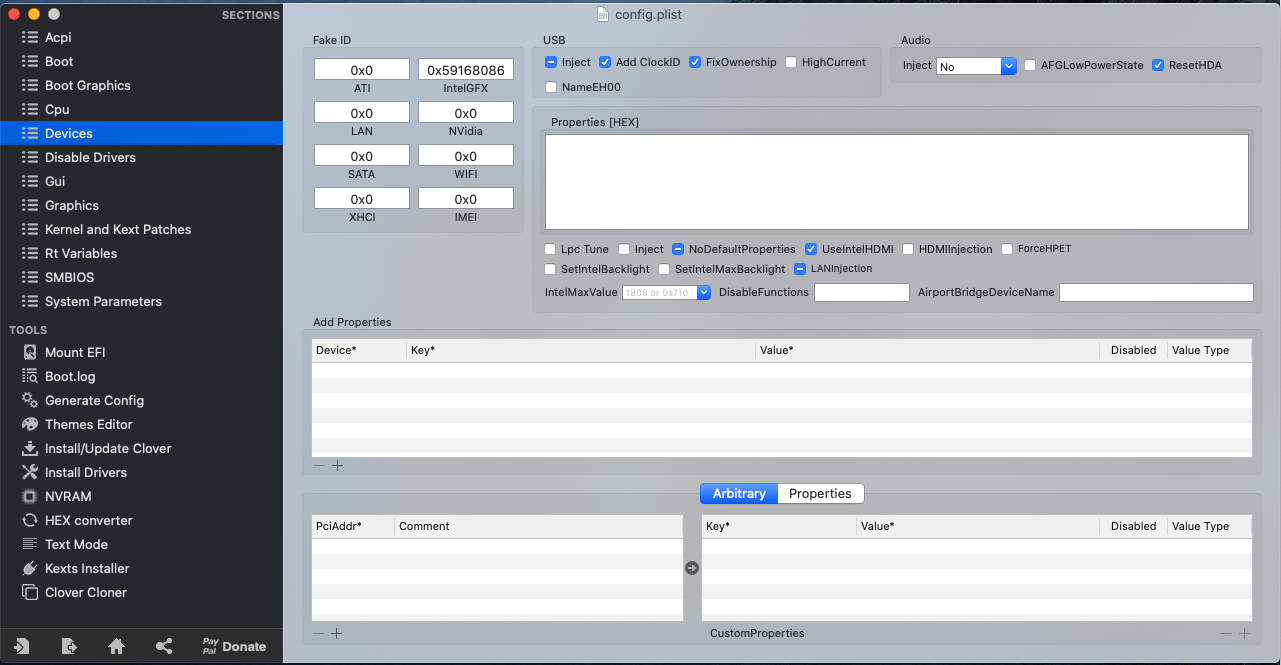Click the Themes Editor palette icon

pos(29,424)
